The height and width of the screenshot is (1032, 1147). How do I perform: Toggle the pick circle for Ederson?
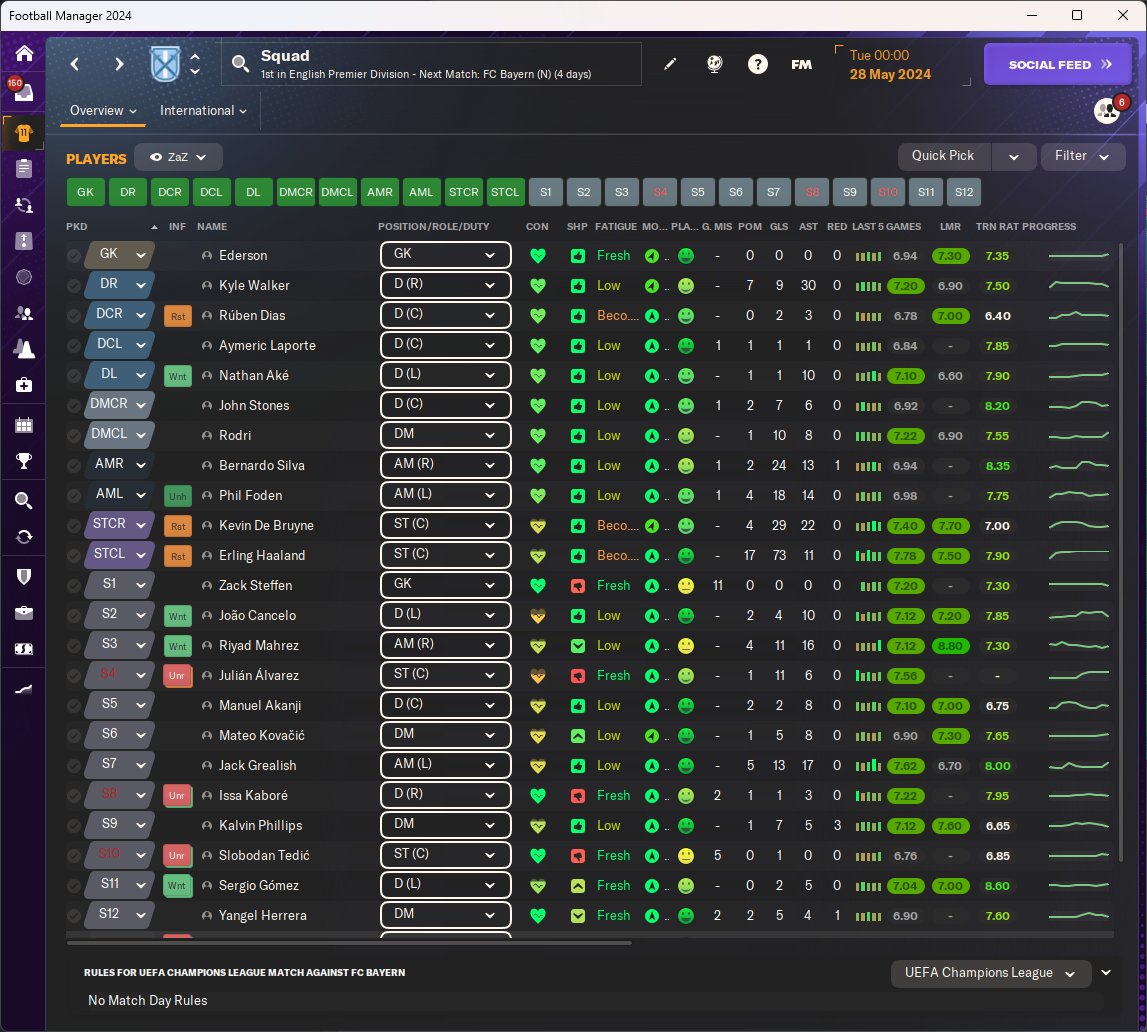click(73, 256)
